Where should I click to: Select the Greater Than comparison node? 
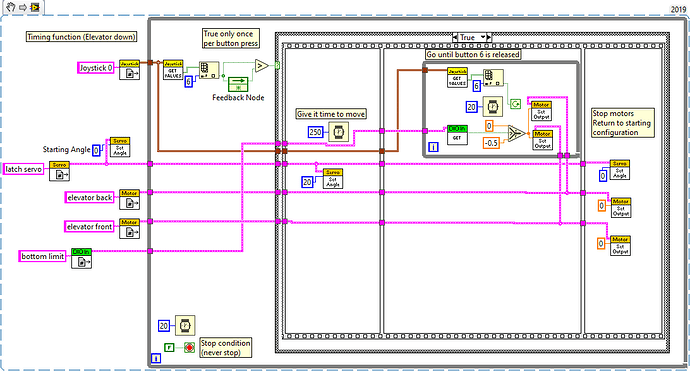(x=261, y=66)
